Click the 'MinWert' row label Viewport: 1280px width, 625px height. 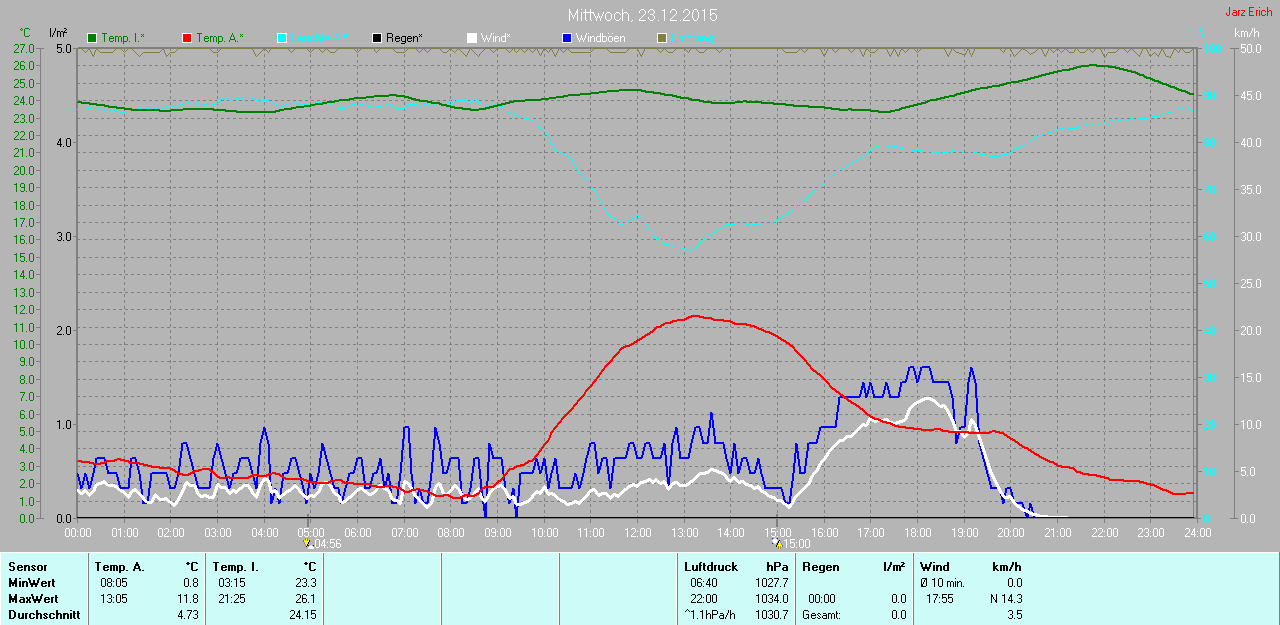[31, 583]
